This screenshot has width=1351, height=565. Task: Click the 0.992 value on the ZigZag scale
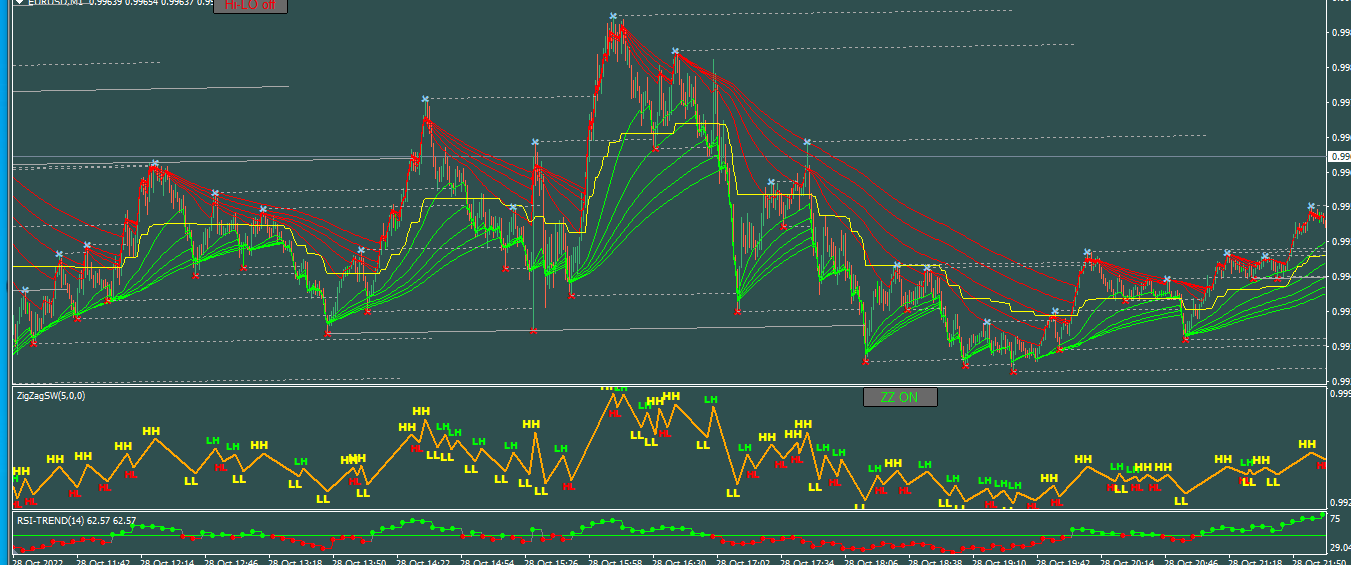tap(1340, 503)
